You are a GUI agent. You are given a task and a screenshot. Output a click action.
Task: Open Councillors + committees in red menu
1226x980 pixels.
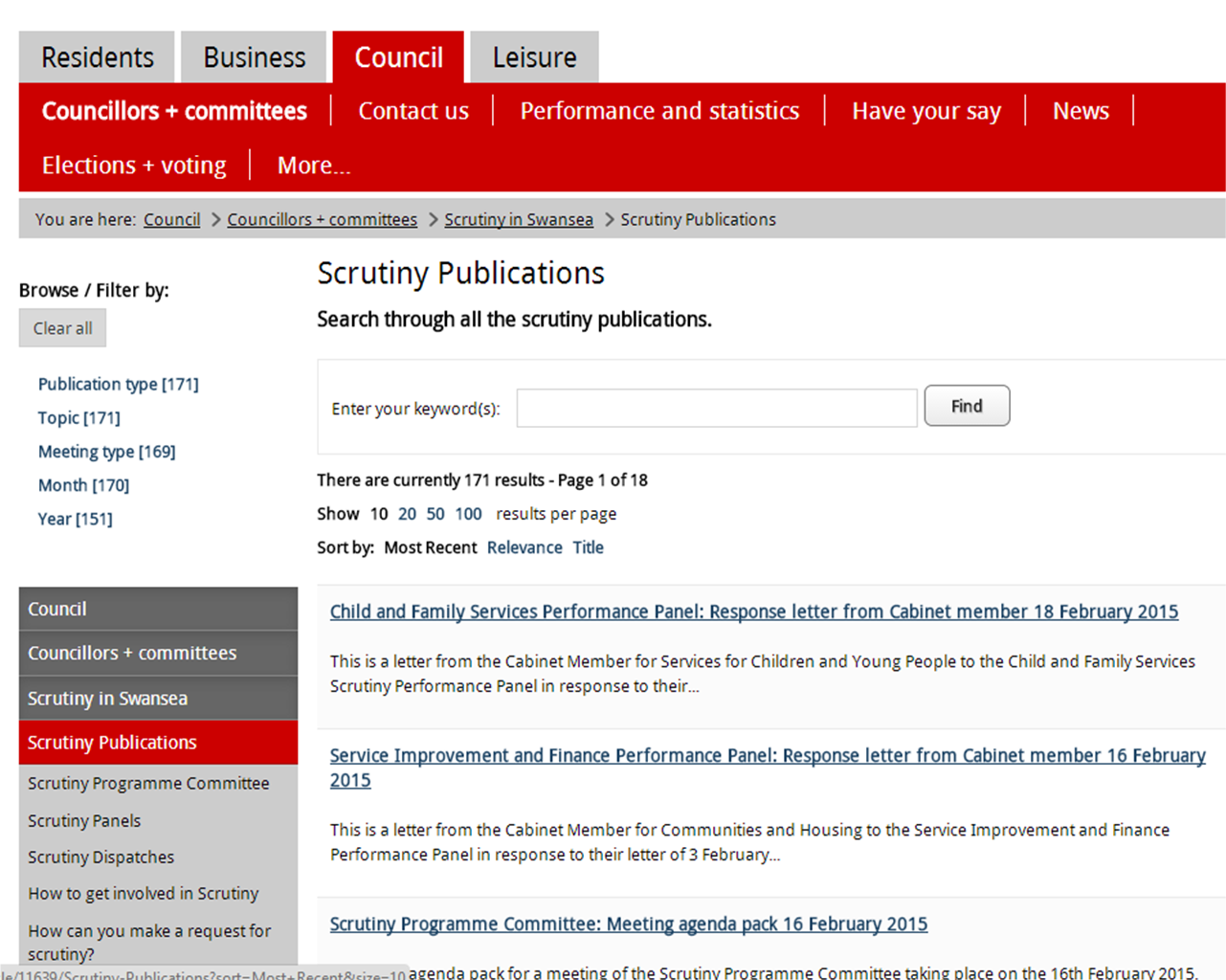point(174,111)
